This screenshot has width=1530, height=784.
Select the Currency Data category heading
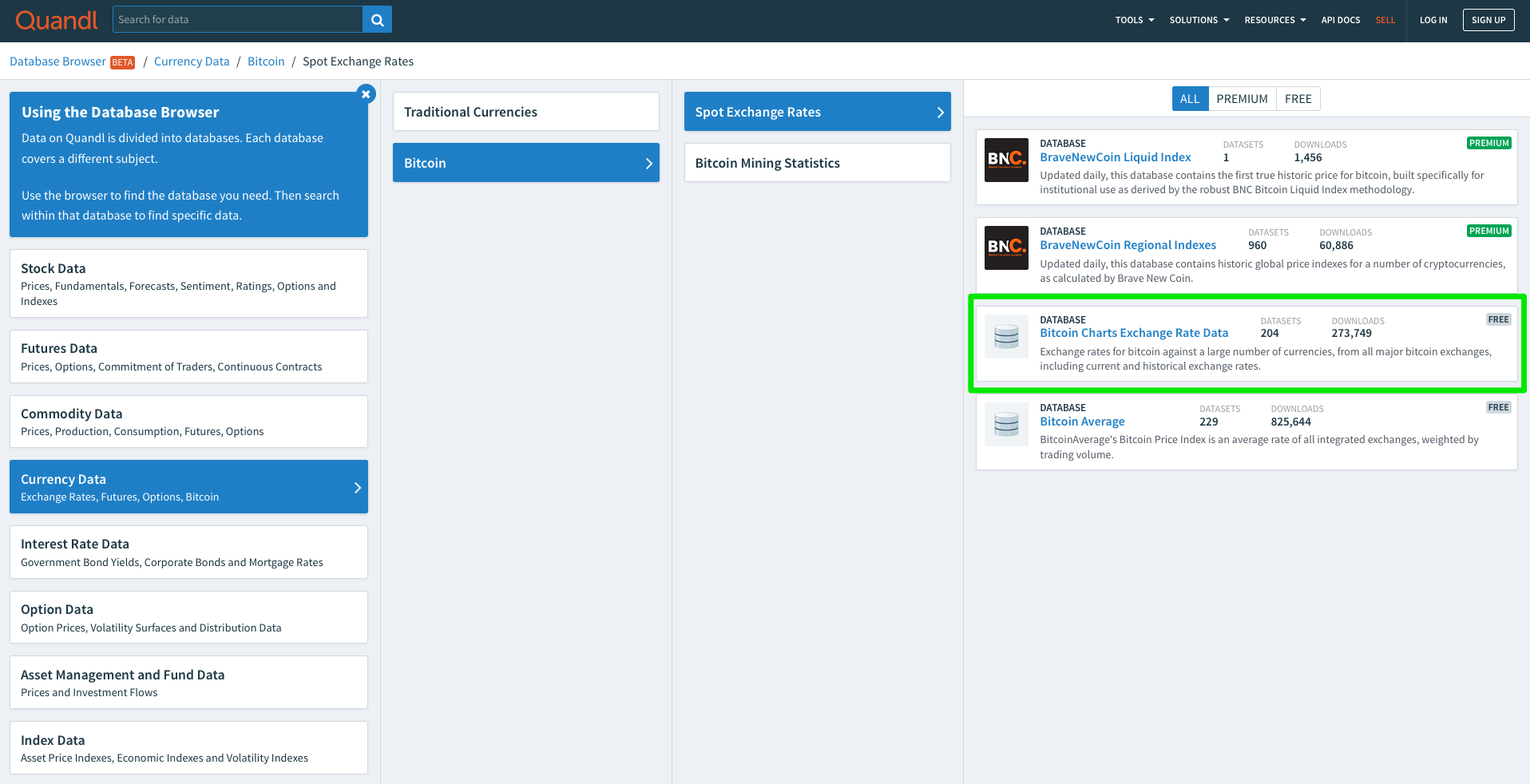coord(63,479)
